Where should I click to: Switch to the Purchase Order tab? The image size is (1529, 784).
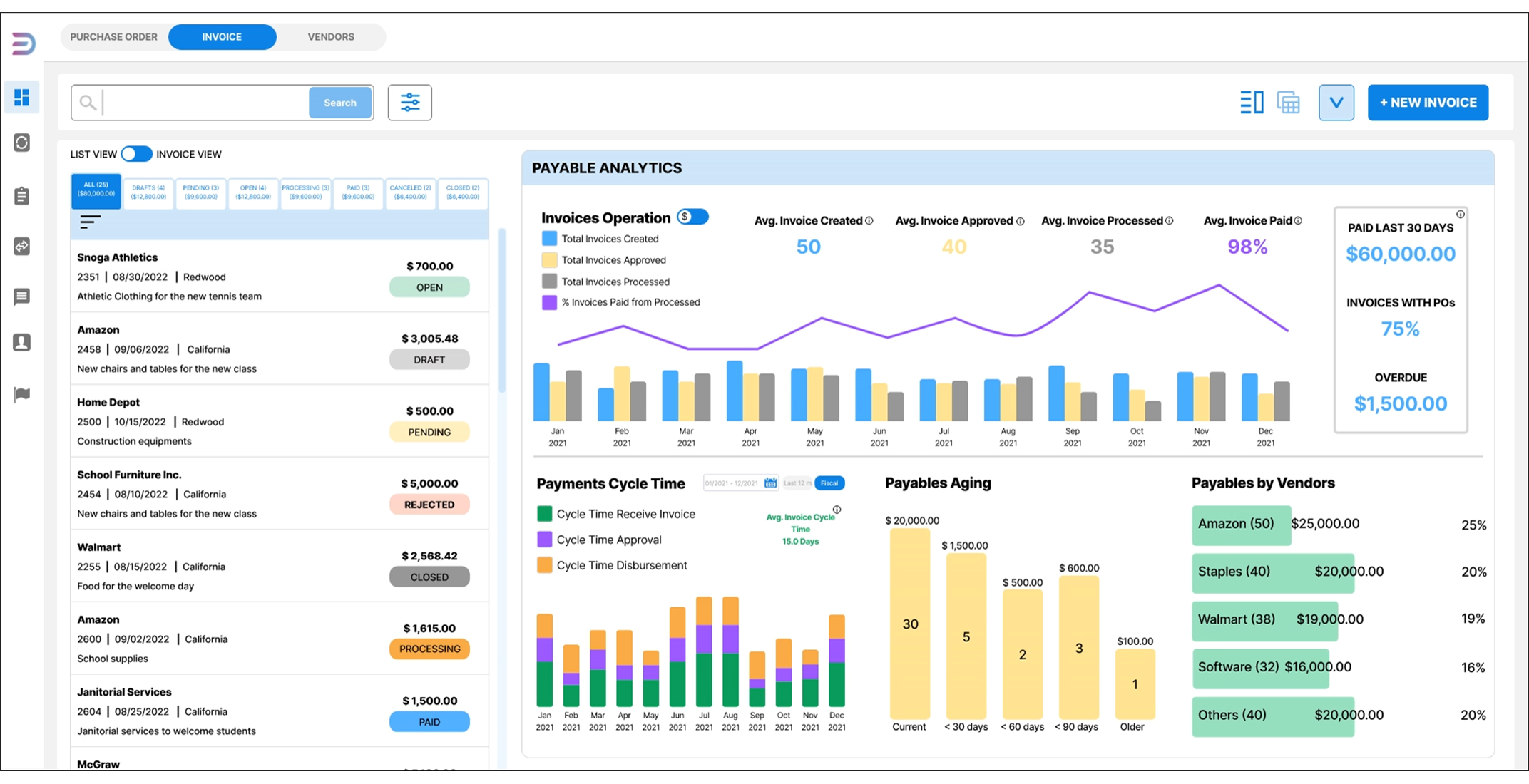(114, 37)
